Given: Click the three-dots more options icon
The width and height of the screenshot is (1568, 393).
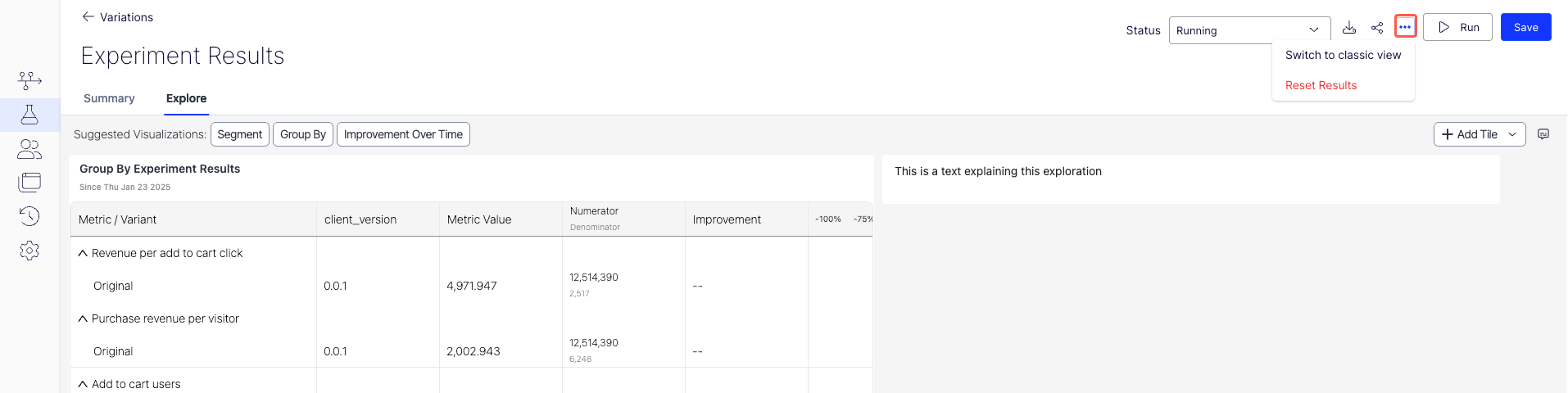Looking at the screenshot, I should click(1405, 27).
